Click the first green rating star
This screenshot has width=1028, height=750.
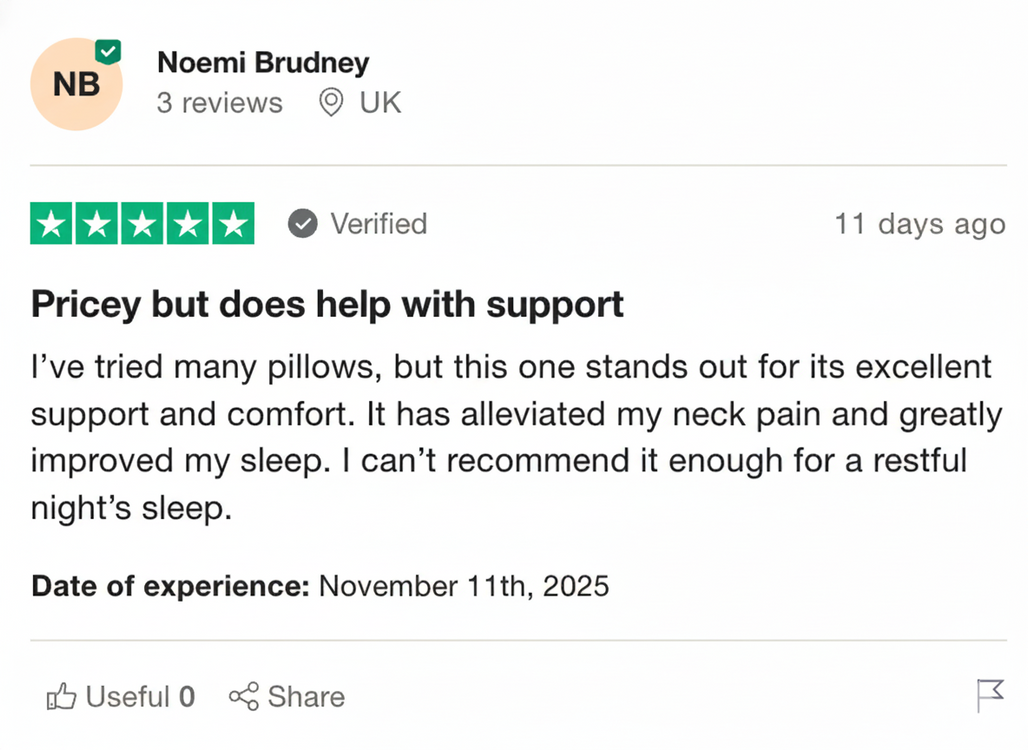[52, 224]
